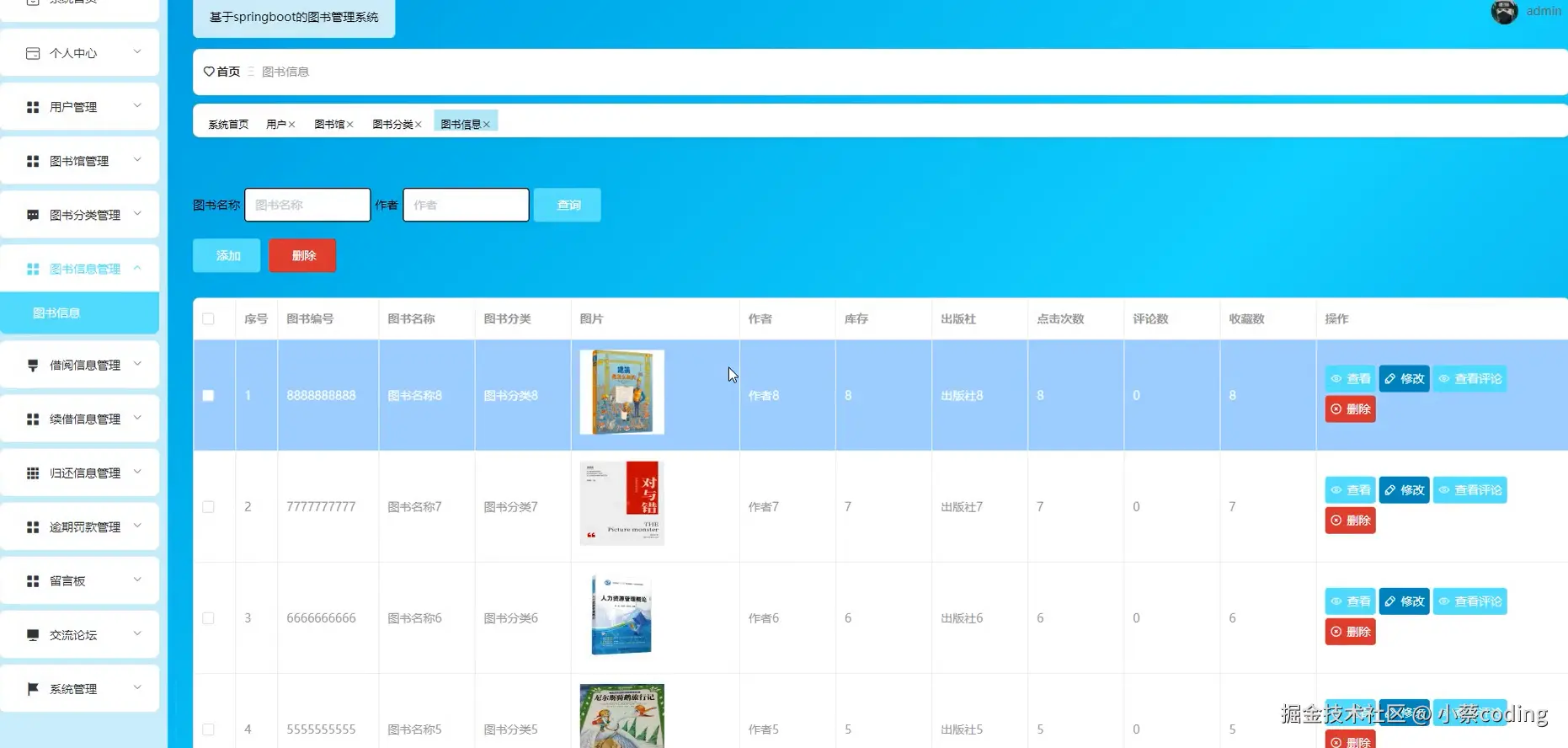Screen dimensions: 1568x748
Task: Toggle the select-all checkbox in table header
Action: coord(208,318)
